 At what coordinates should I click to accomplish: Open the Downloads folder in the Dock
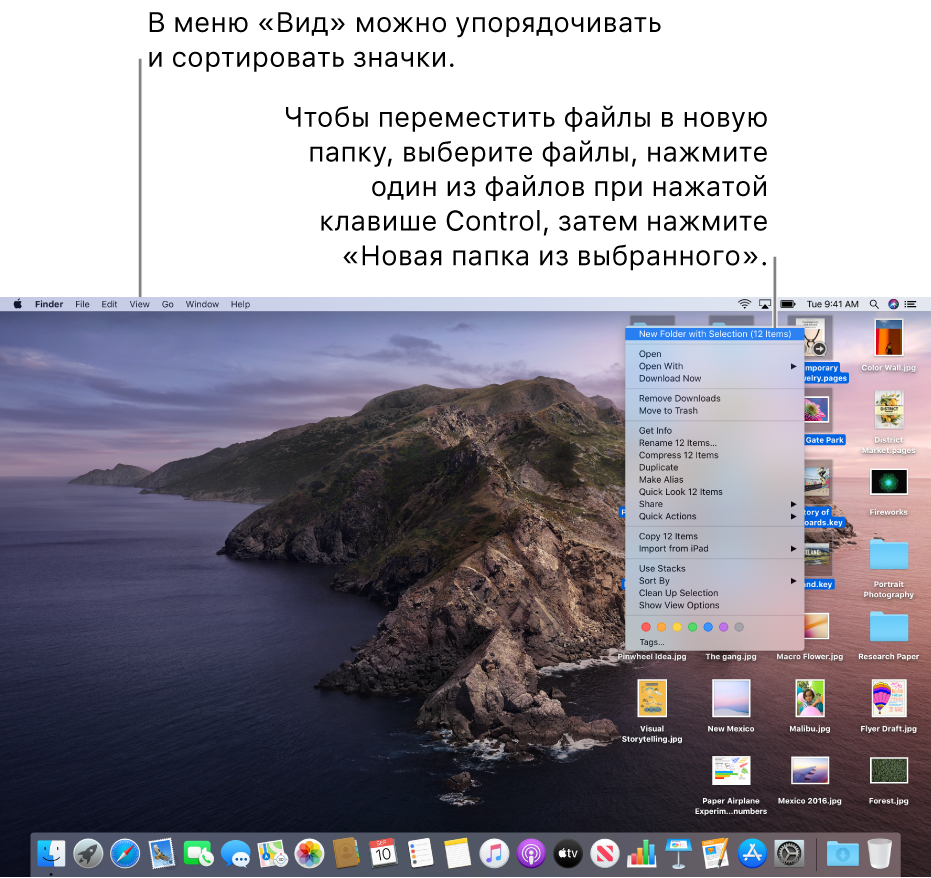pyautogui.click(x=843, y=854)
